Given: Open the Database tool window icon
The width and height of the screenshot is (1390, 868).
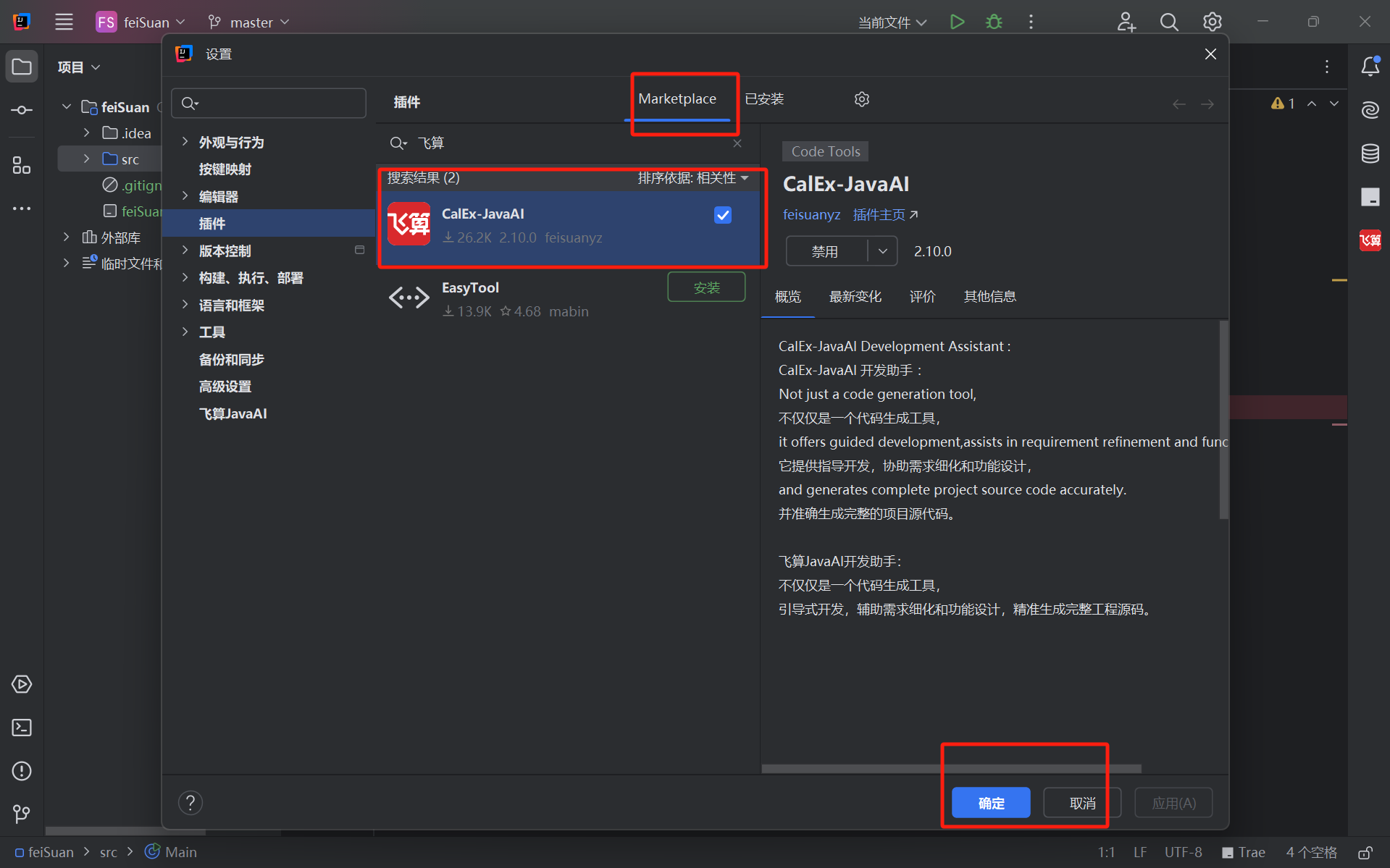Looking at the screenshot, I should click(x=1370, y=153).
